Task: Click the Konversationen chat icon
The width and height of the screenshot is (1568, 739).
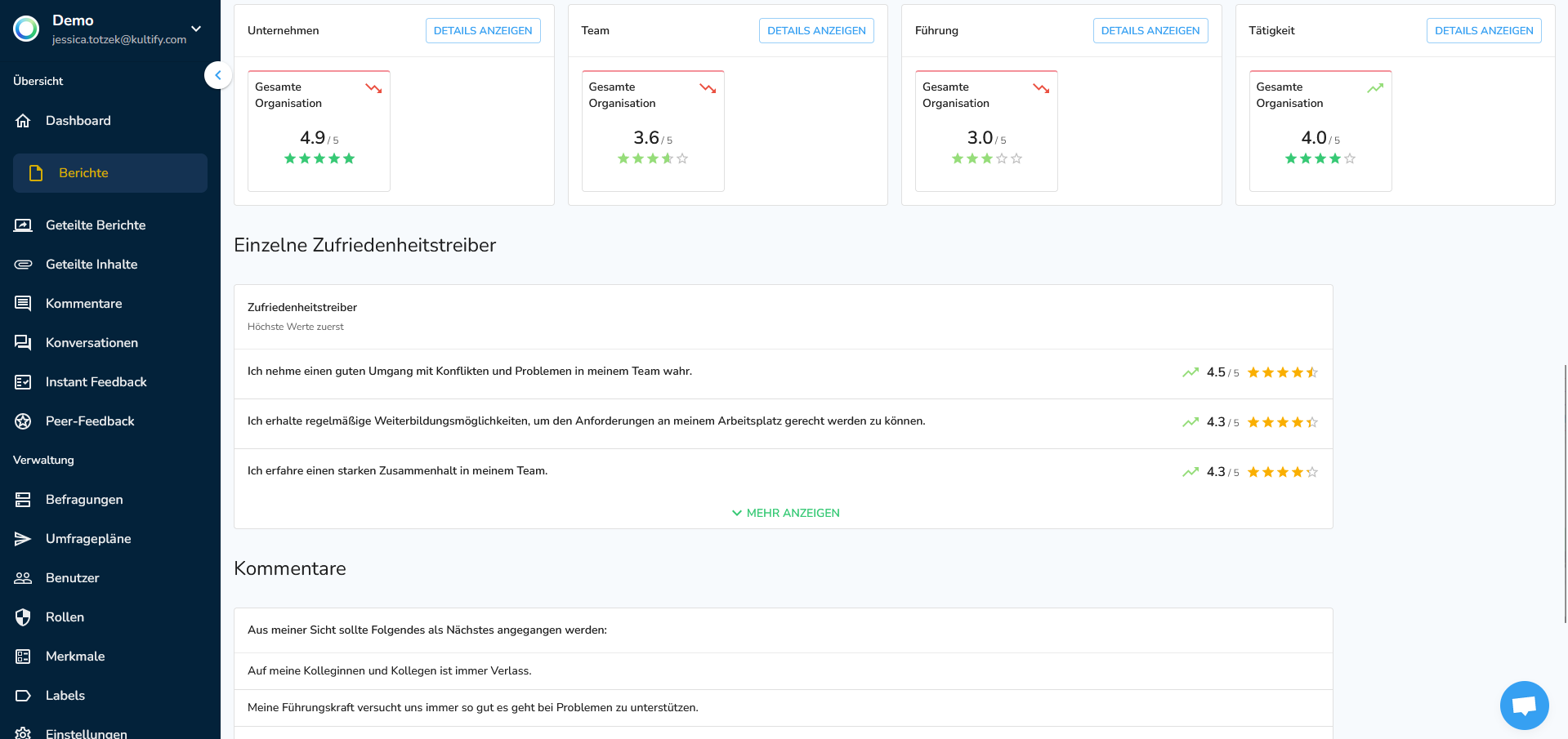Action: [x=23, y=343]
